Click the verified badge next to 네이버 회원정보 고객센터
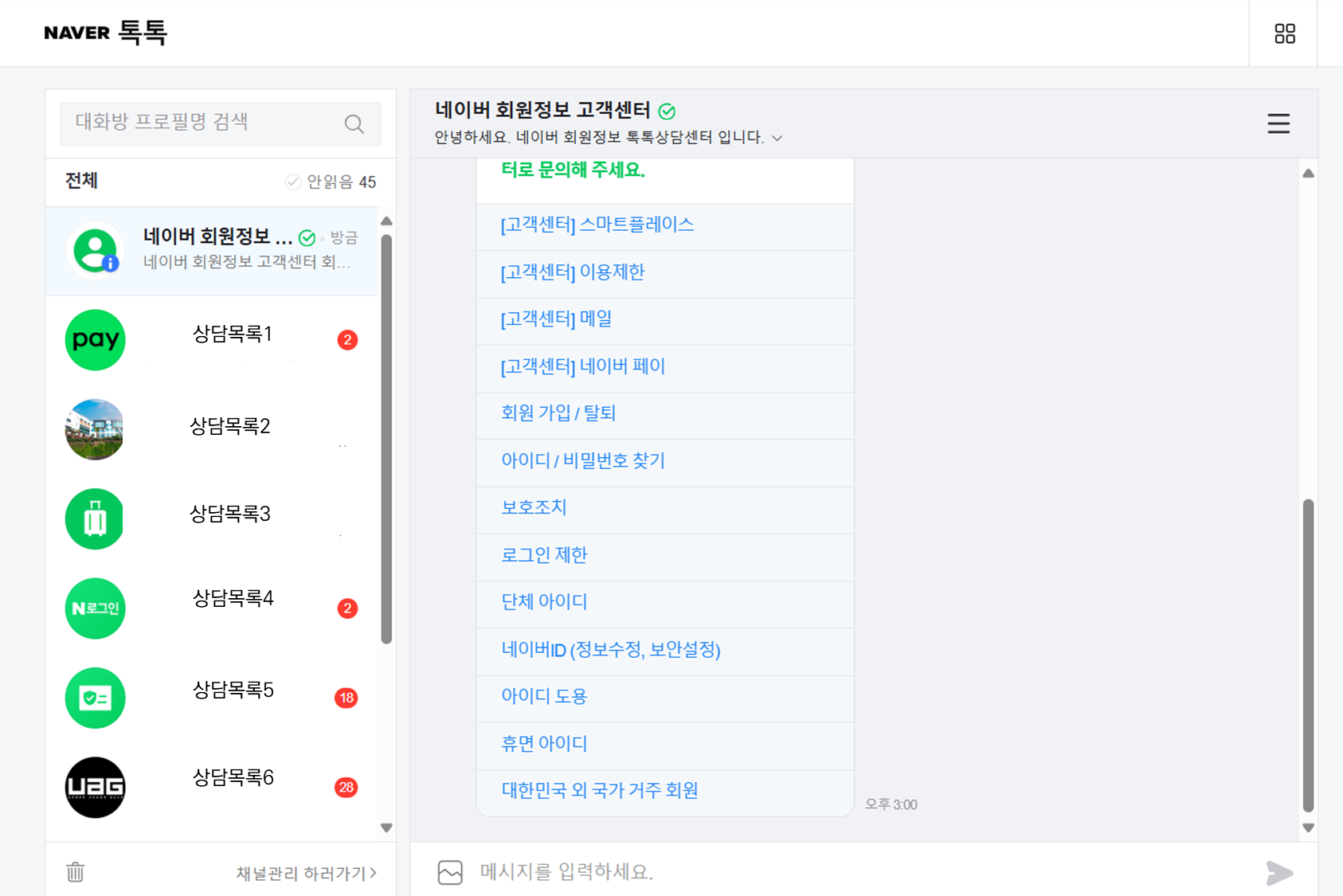The height and width of the screenshot is (896, 1343). (668, 111)
